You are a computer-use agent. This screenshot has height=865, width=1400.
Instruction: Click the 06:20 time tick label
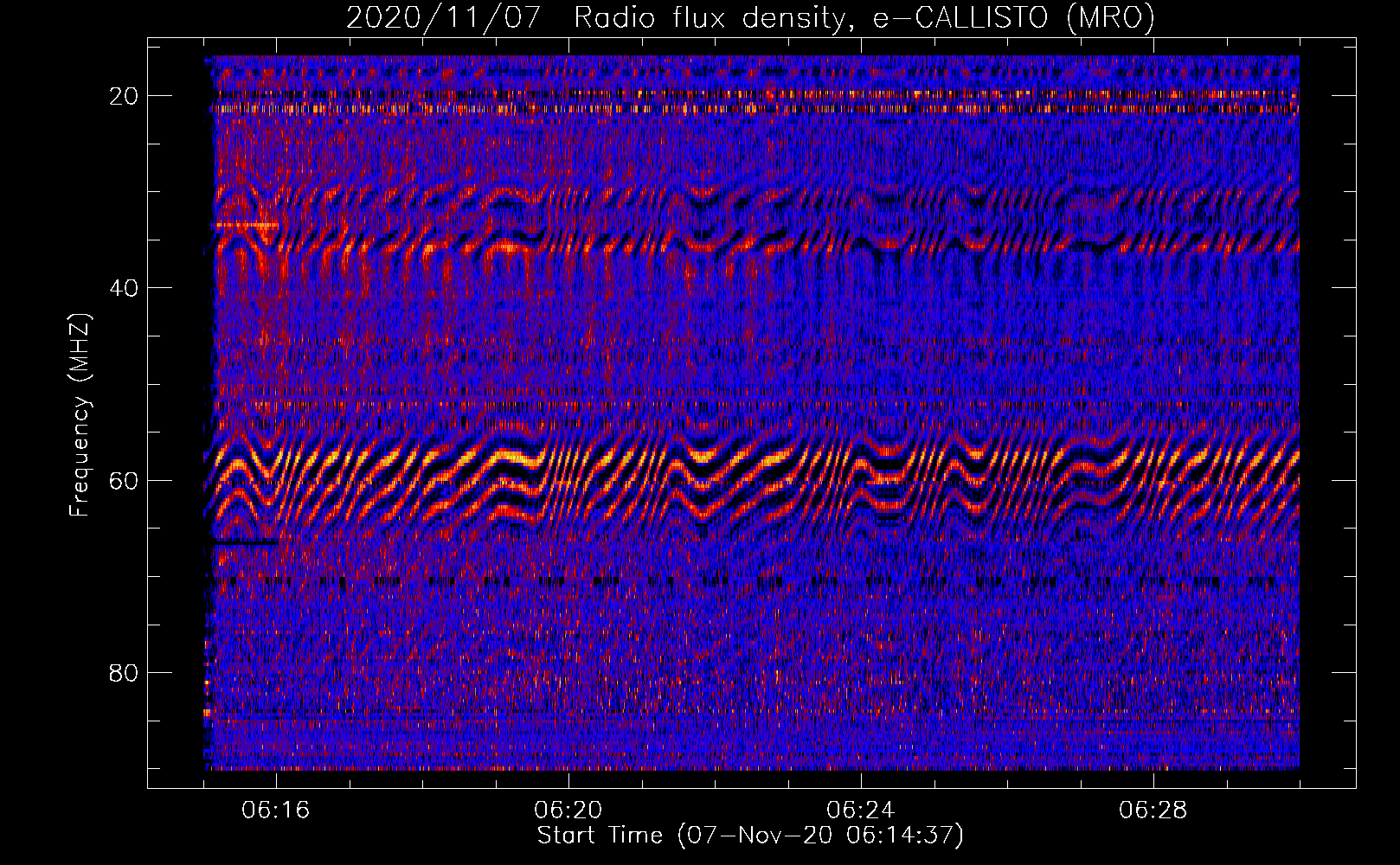(x=568, y=811)
